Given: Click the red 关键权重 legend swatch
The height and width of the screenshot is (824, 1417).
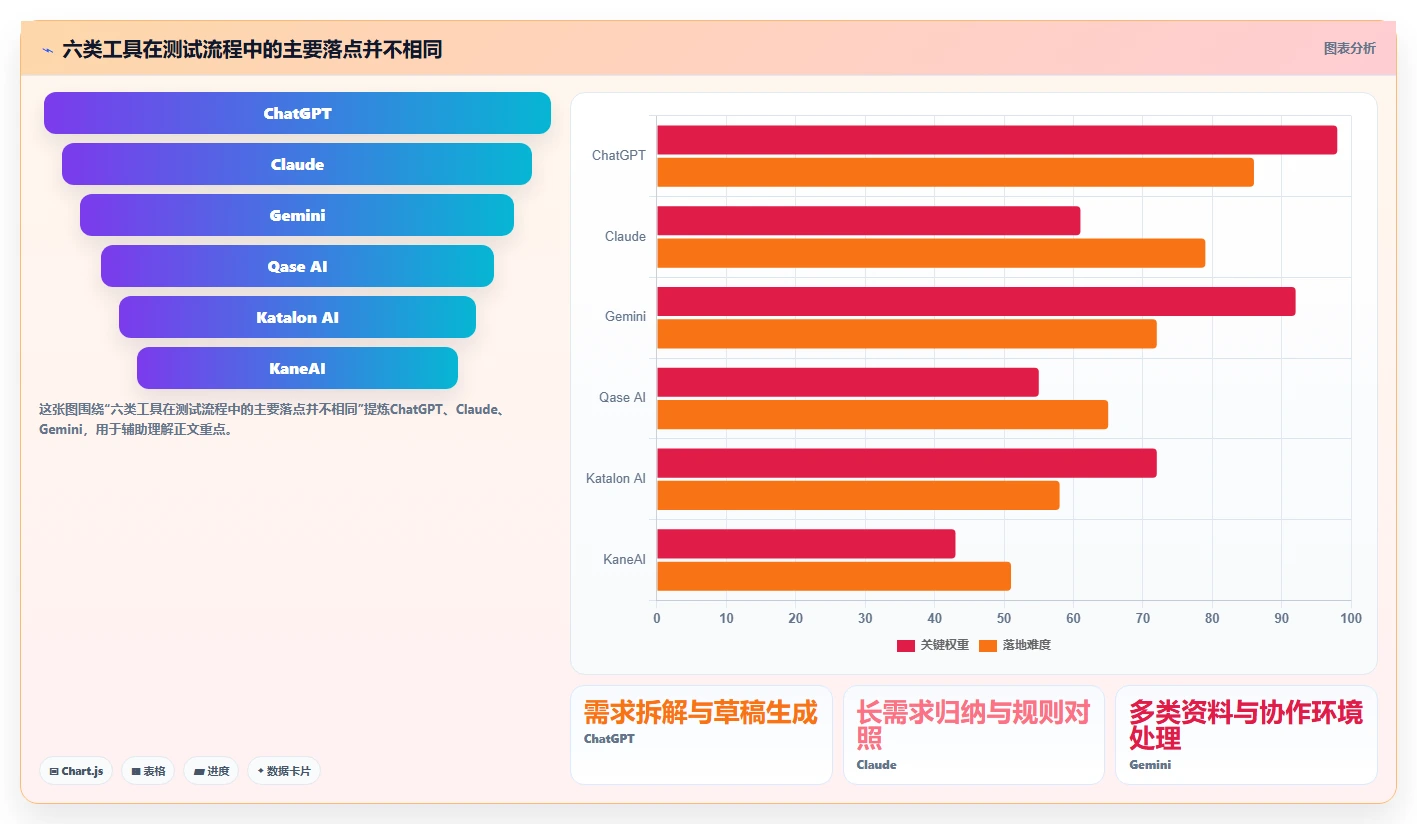Looking at the screenshot, I should (906, 645).
